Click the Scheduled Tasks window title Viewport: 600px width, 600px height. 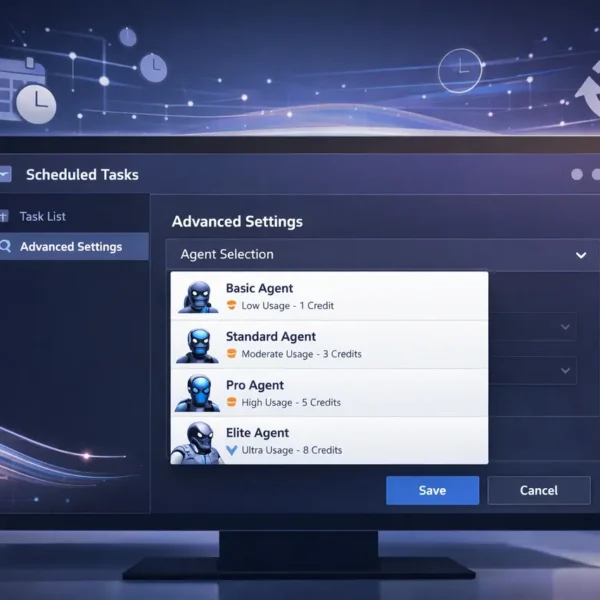(82, 175)
